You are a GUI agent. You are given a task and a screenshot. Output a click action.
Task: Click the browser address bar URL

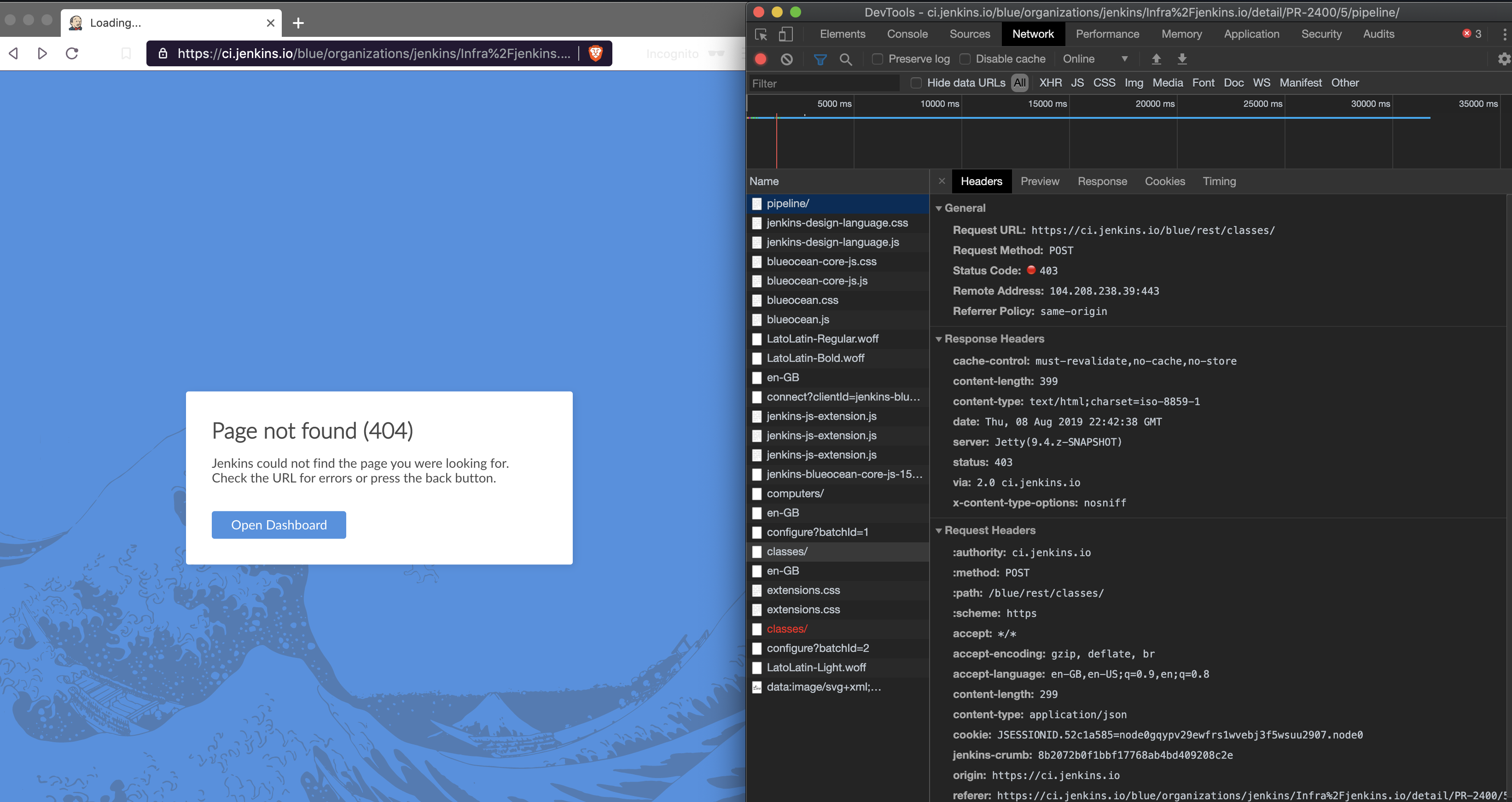(374, 53)
